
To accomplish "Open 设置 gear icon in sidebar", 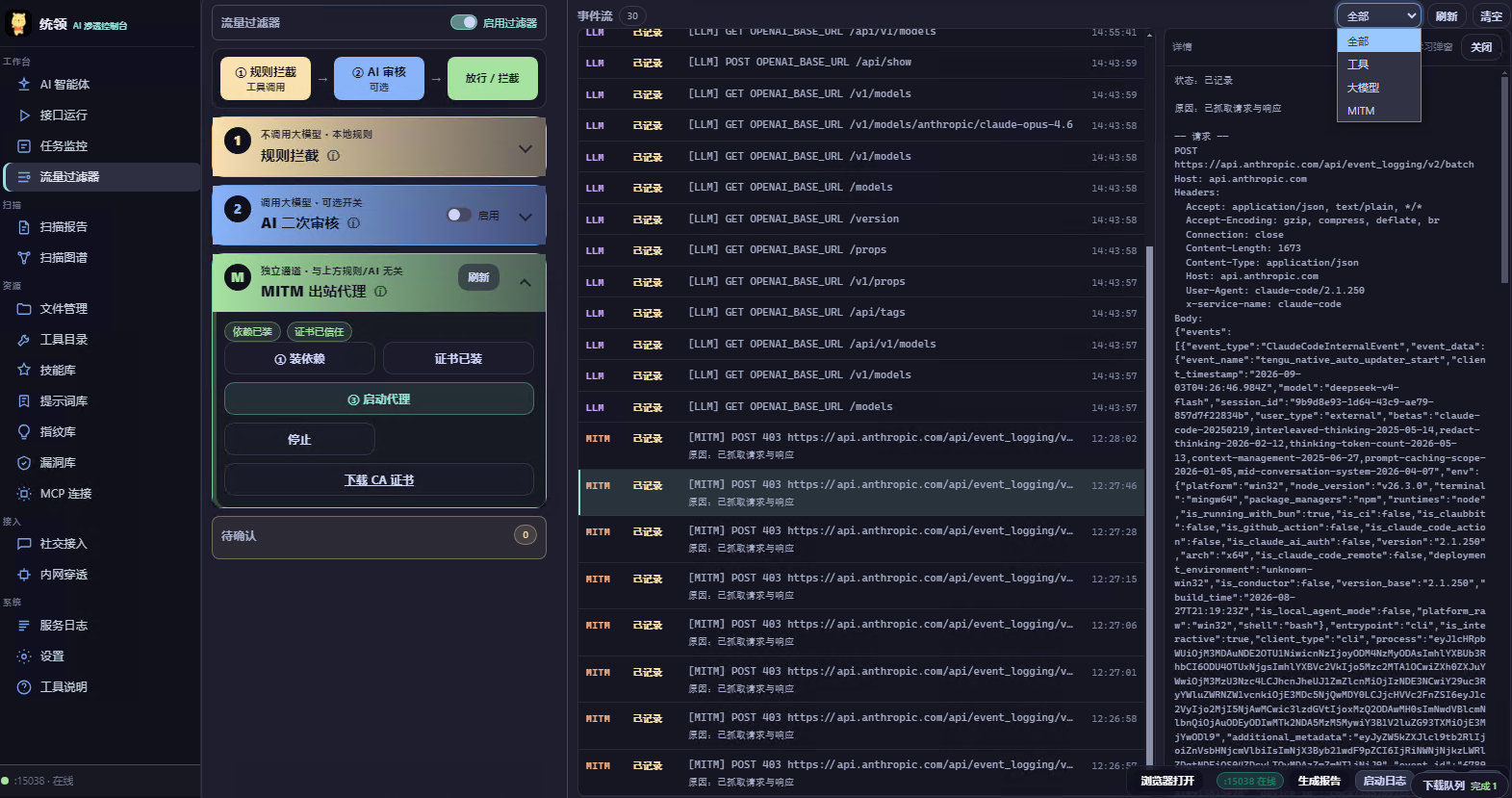I will [x=24, y=656].
